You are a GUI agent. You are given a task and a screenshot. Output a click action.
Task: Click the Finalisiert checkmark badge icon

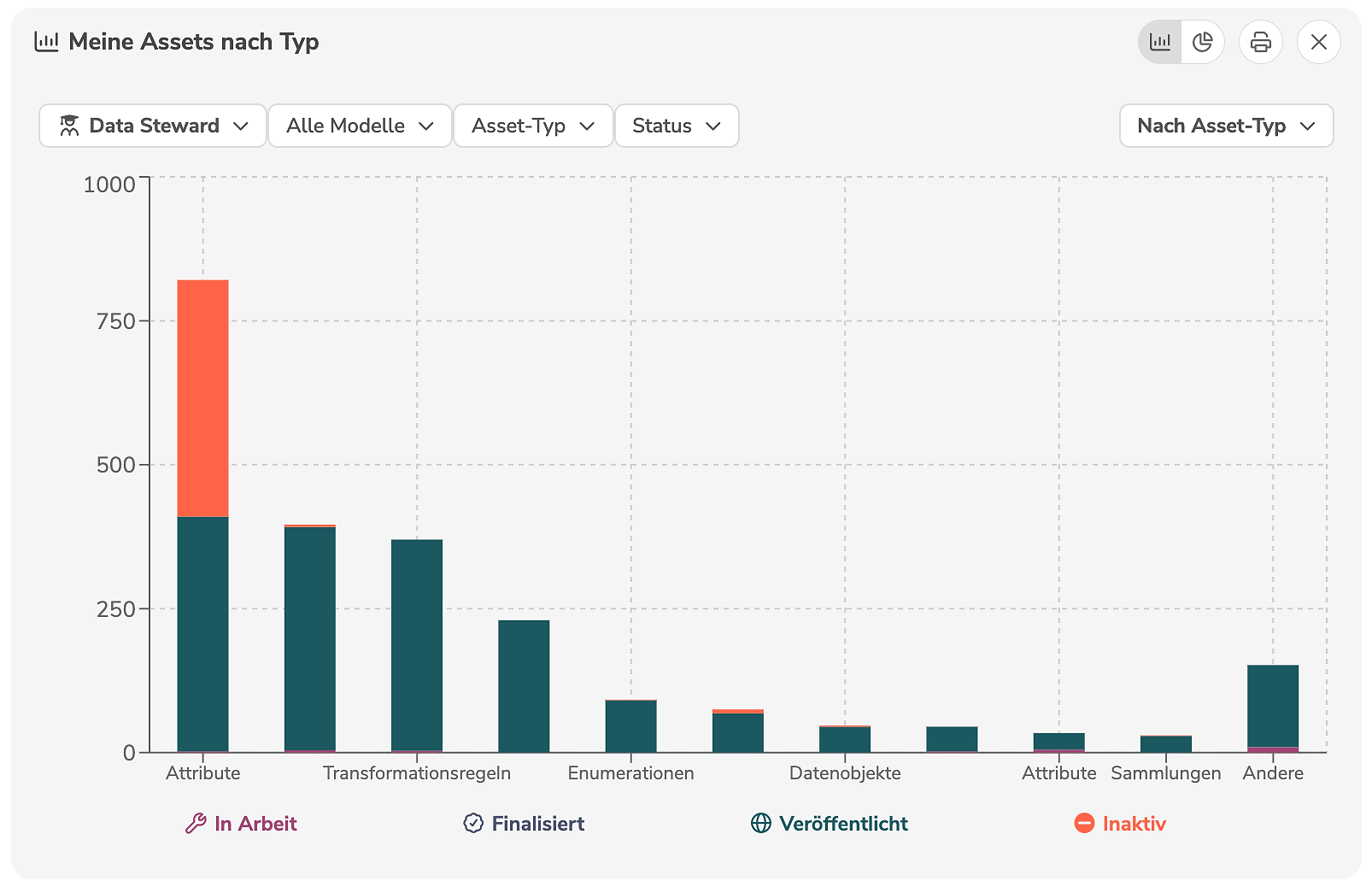[473, 824]
